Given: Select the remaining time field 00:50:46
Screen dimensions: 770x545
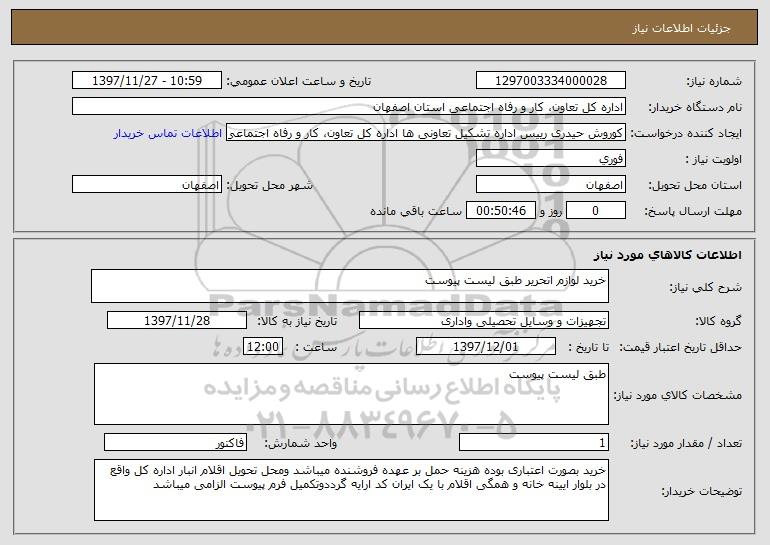Looking at the screenshot, I should click(x=500, y=211).
